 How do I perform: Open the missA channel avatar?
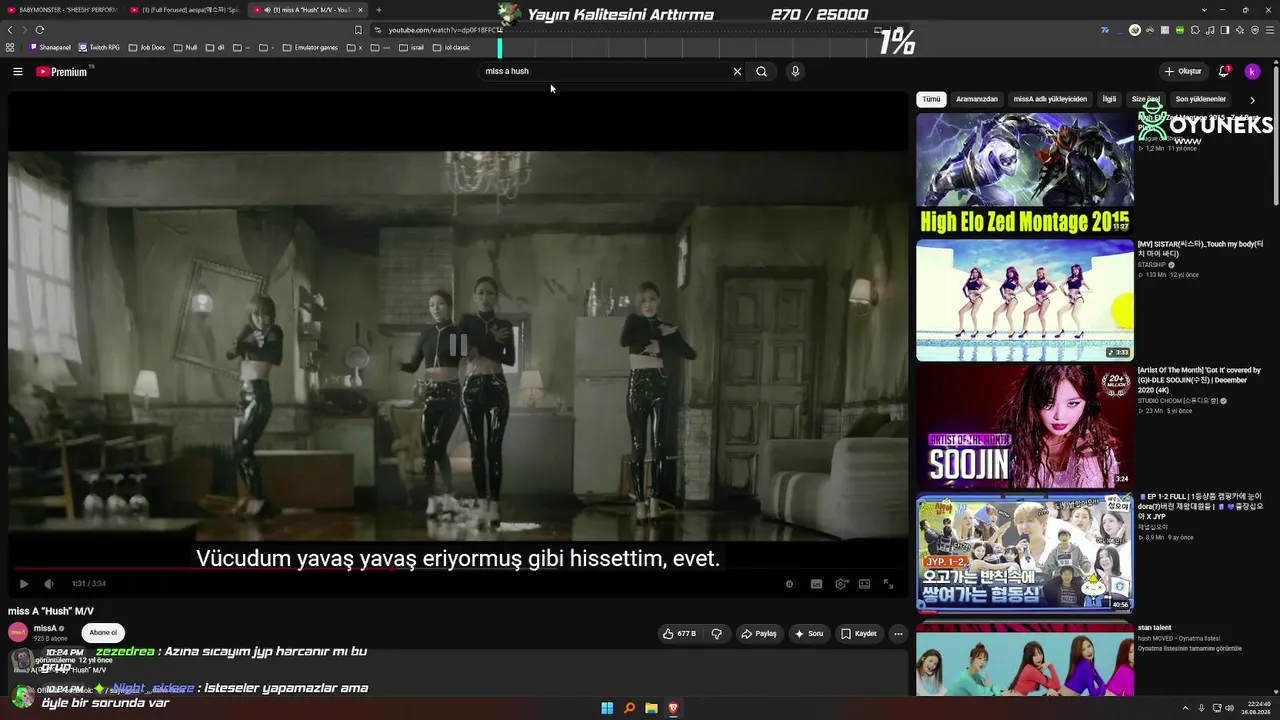tap(18, 632)
